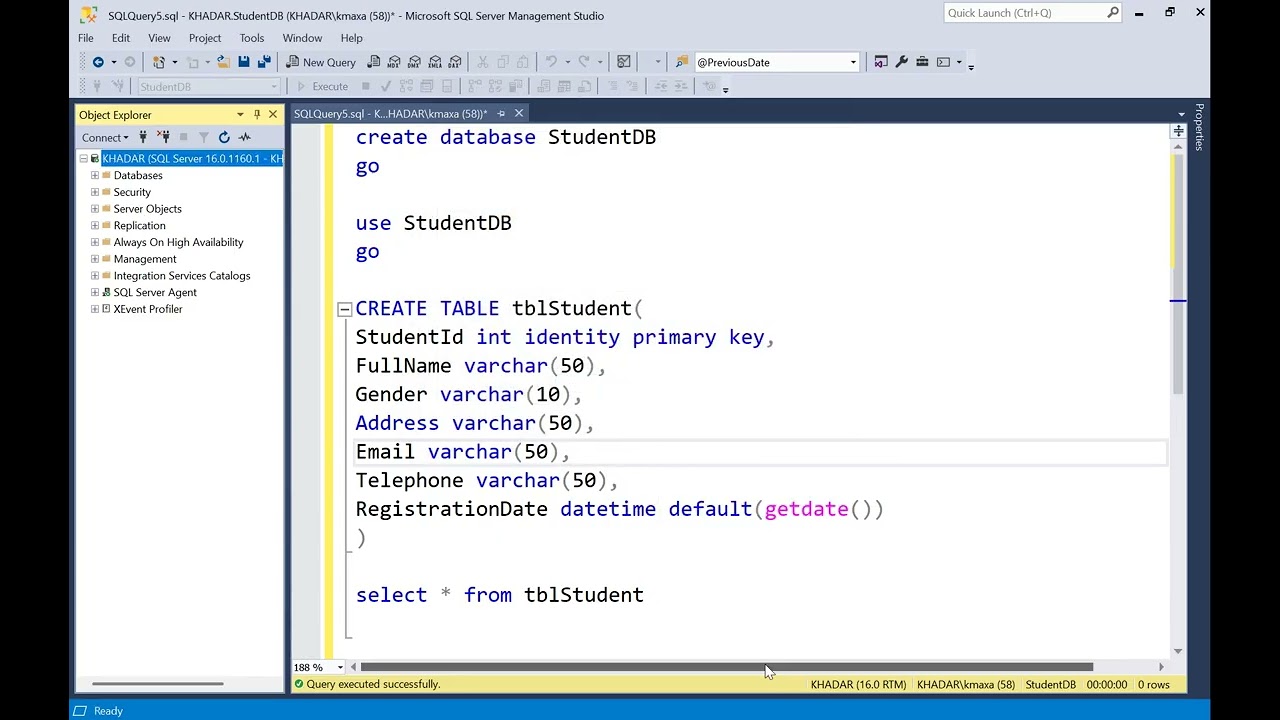Click the Undo icon
Viewport: 1280px width, 720px height.
coord(550,62)
